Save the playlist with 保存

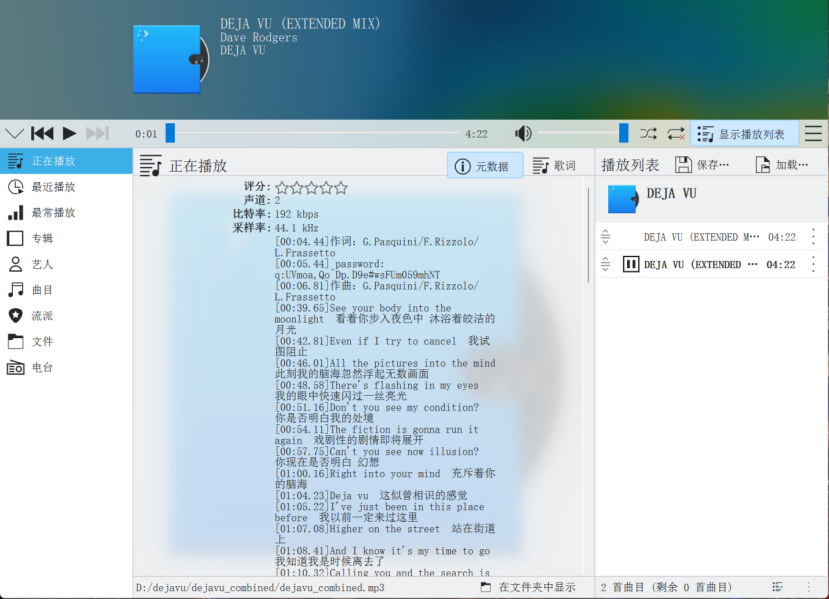pos(700,165)
